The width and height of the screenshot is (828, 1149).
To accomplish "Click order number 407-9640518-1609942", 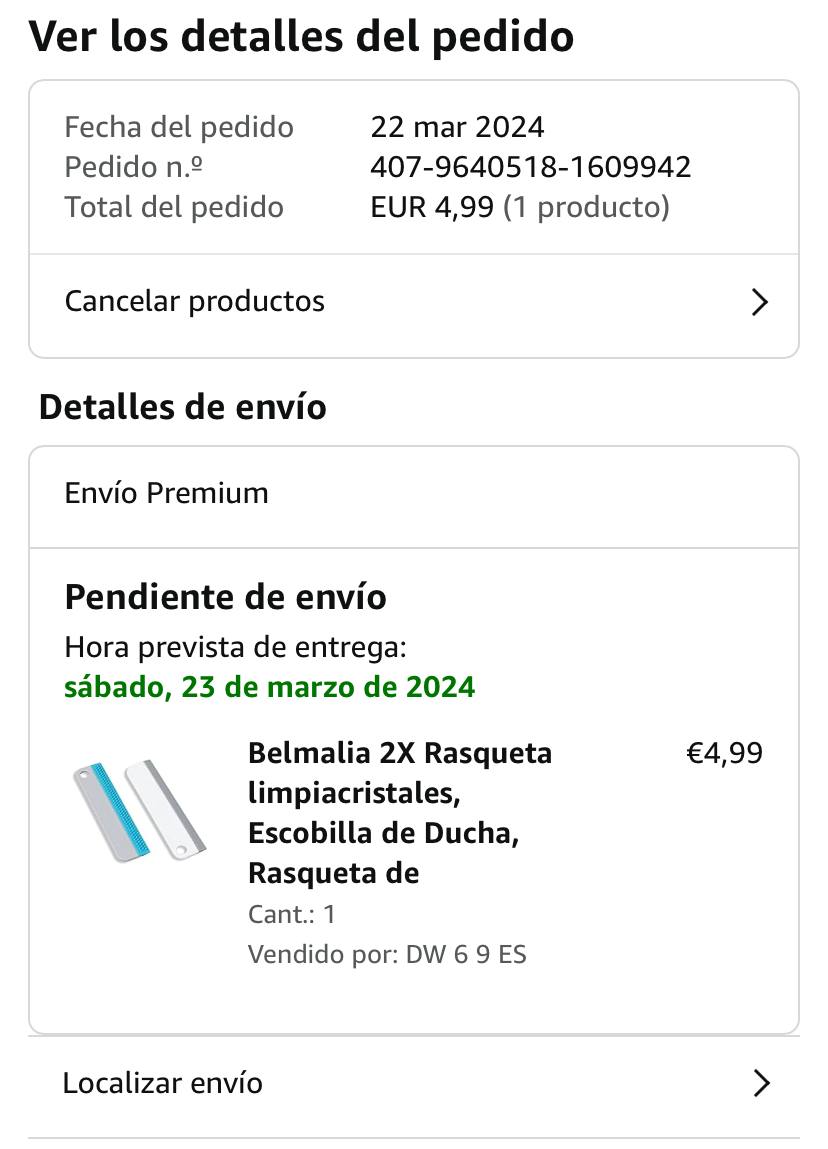I will coord(530,167).
